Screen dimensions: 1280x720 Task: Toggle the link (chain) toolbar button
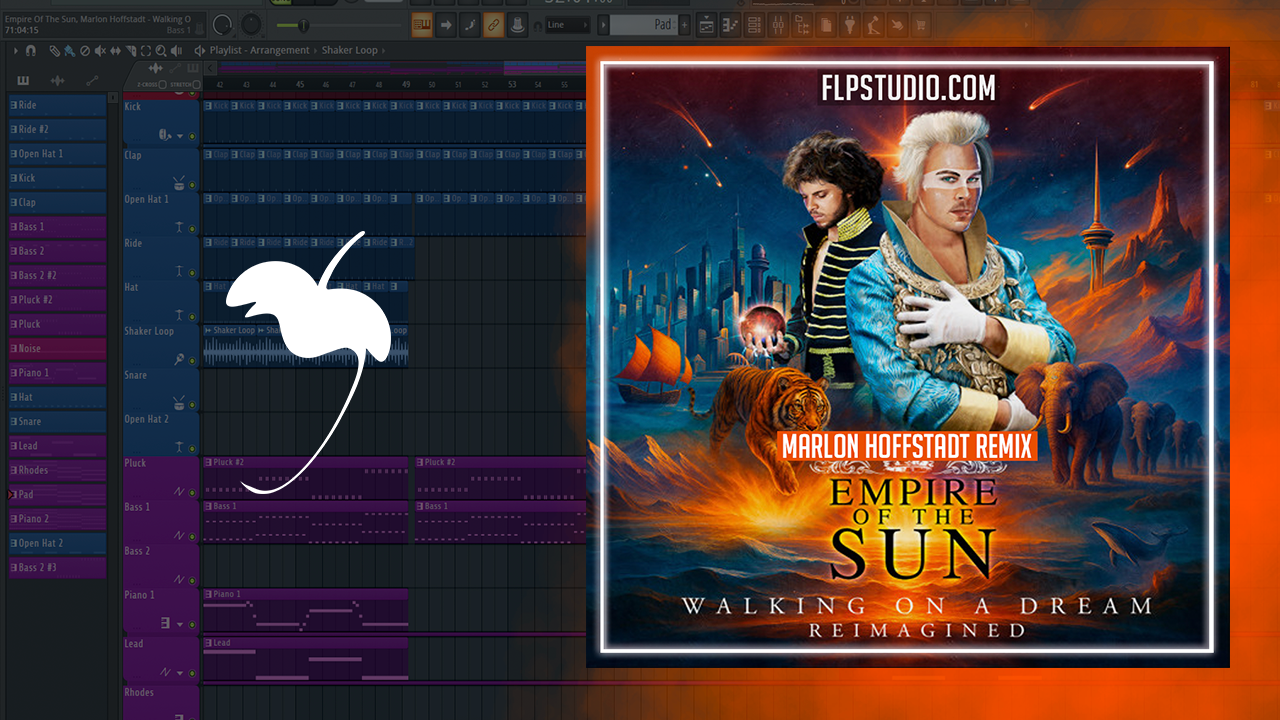click(x=493, y=24)
